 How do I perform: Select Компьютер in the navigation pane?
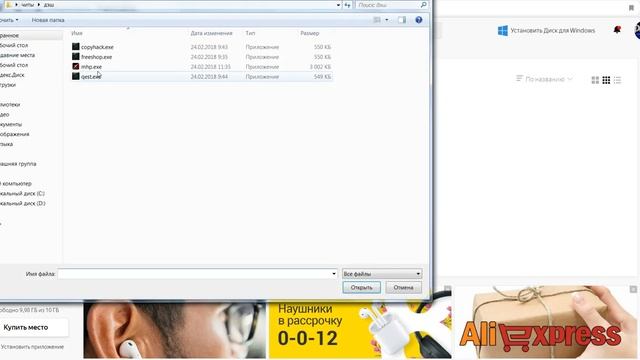tap(16, 183)
